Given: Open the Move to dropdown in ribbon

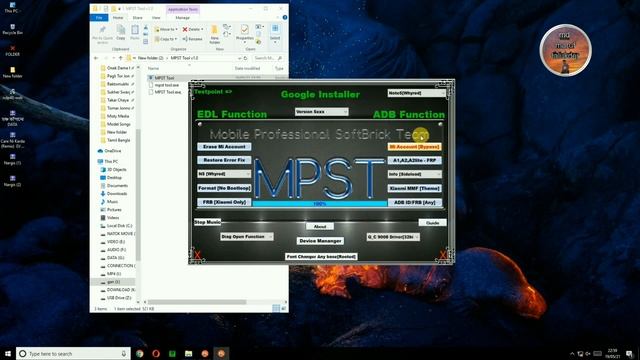Looking at the screenshot, I should (166, 29).
